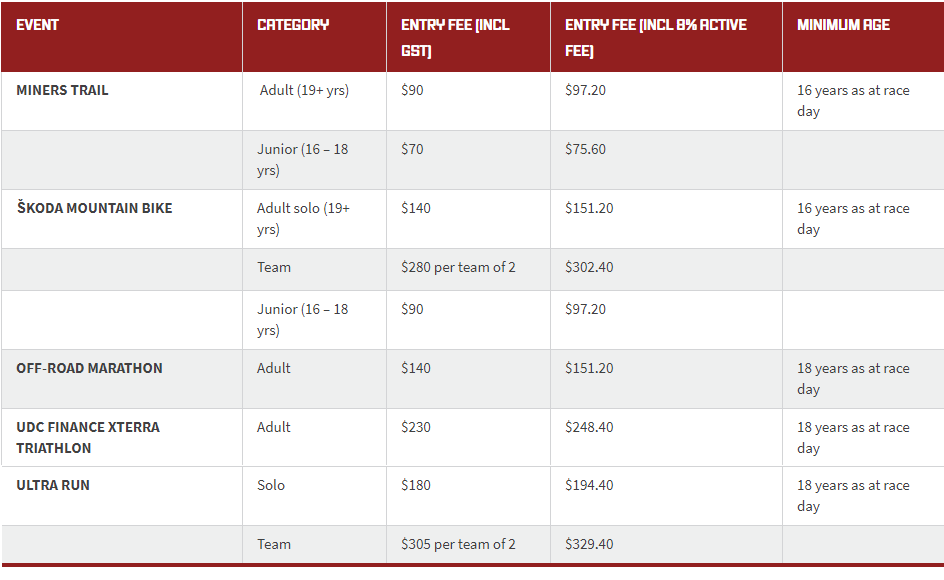Click the $305 per team of 2 cell
Screen dimensions: 944x580
458,544
